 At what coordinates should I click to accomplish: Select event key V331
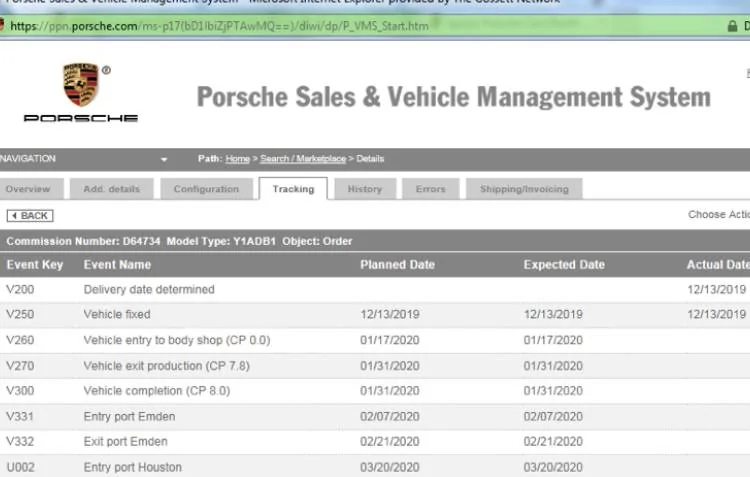[20, 417]
